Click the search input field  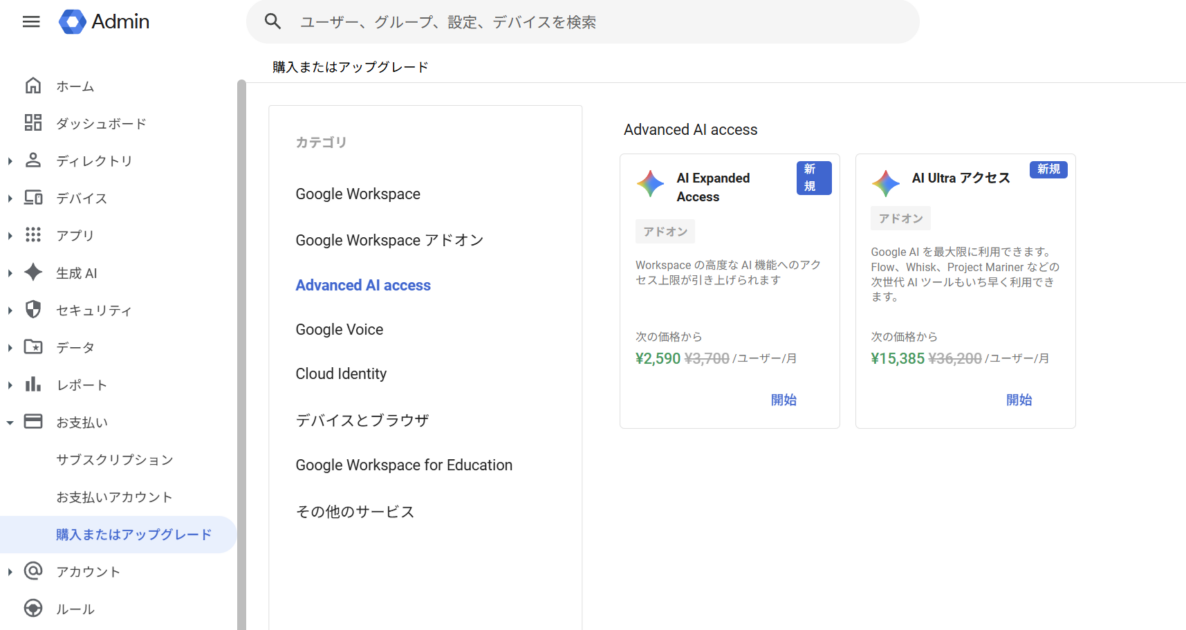(600, 21)
